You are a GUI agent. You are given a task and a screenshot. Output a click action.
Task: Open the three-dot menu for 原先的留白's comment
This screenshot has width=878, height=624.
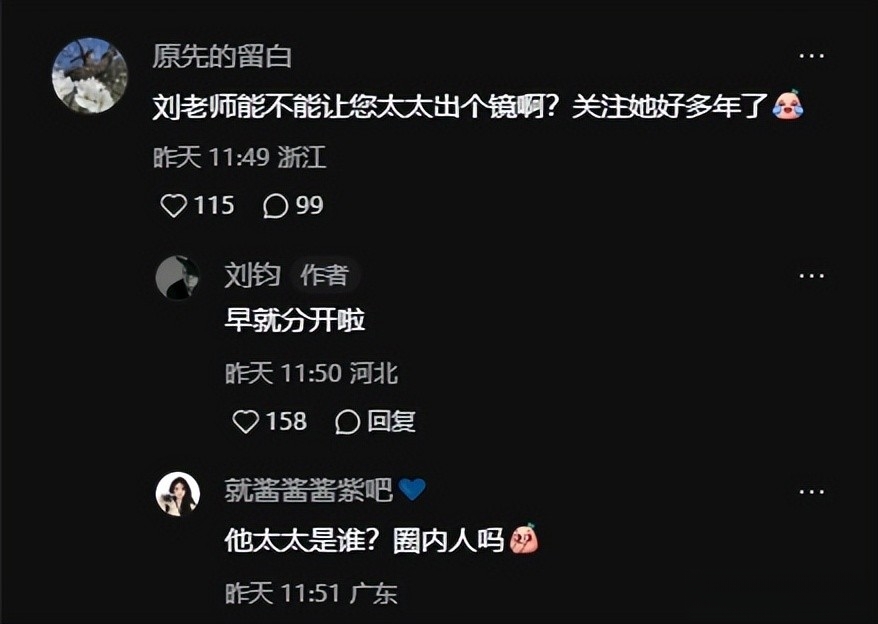(x=811, y=56)
